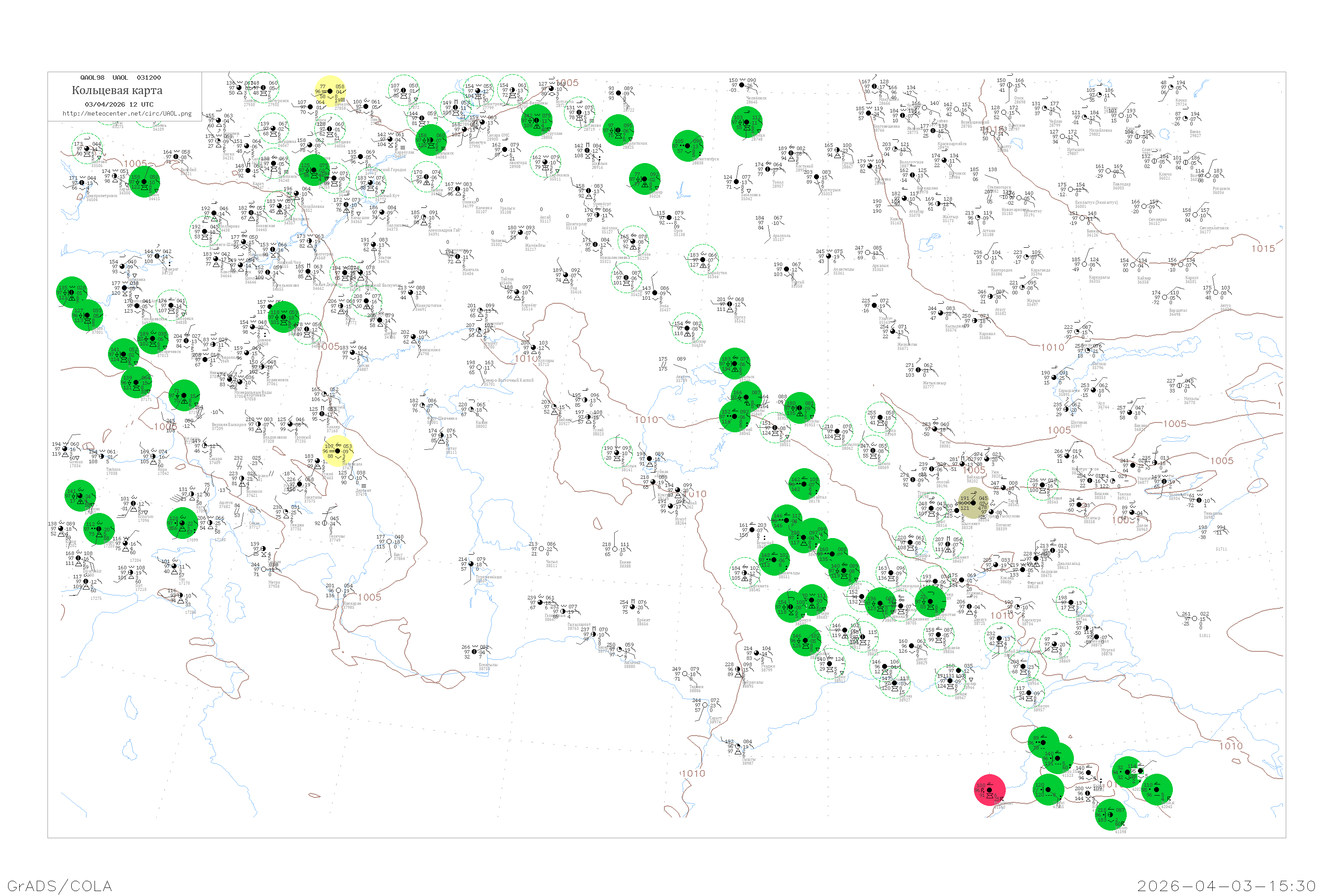1344x896 pixels.
Task: Click the 03/04/2026 12 UTC date text
Action: click(119, 104)
